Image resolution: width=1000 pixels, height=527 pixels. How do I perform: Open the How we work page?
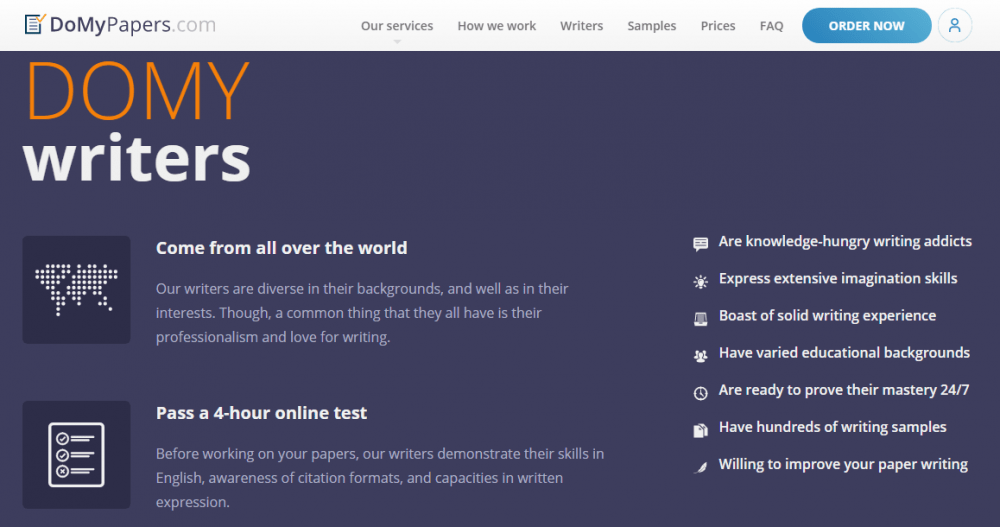pyautogui.click(x=497, y=26)
